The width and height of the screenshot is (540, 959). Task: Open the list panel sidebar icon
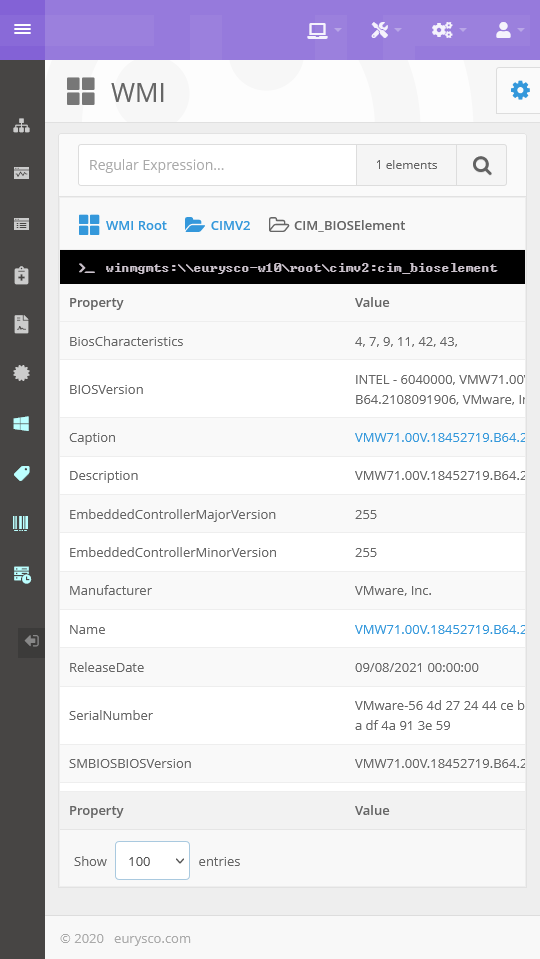(22, 224)
